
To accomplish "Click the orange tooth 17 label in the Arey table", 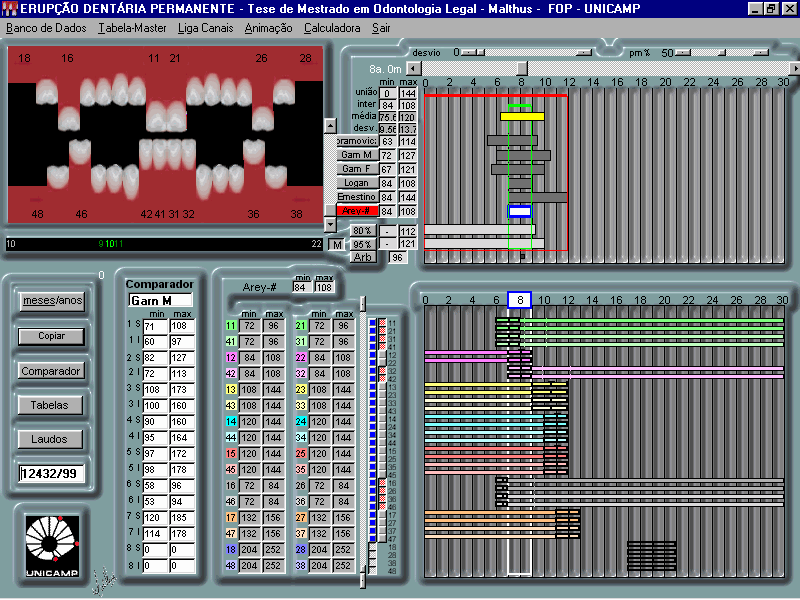I will coord(231,517).
